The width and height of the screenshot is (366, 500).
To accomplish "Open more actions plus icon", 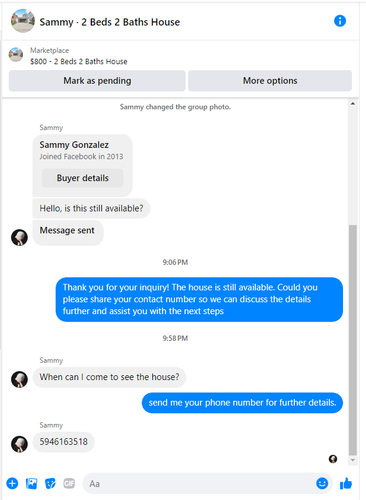I will (12, 483).
